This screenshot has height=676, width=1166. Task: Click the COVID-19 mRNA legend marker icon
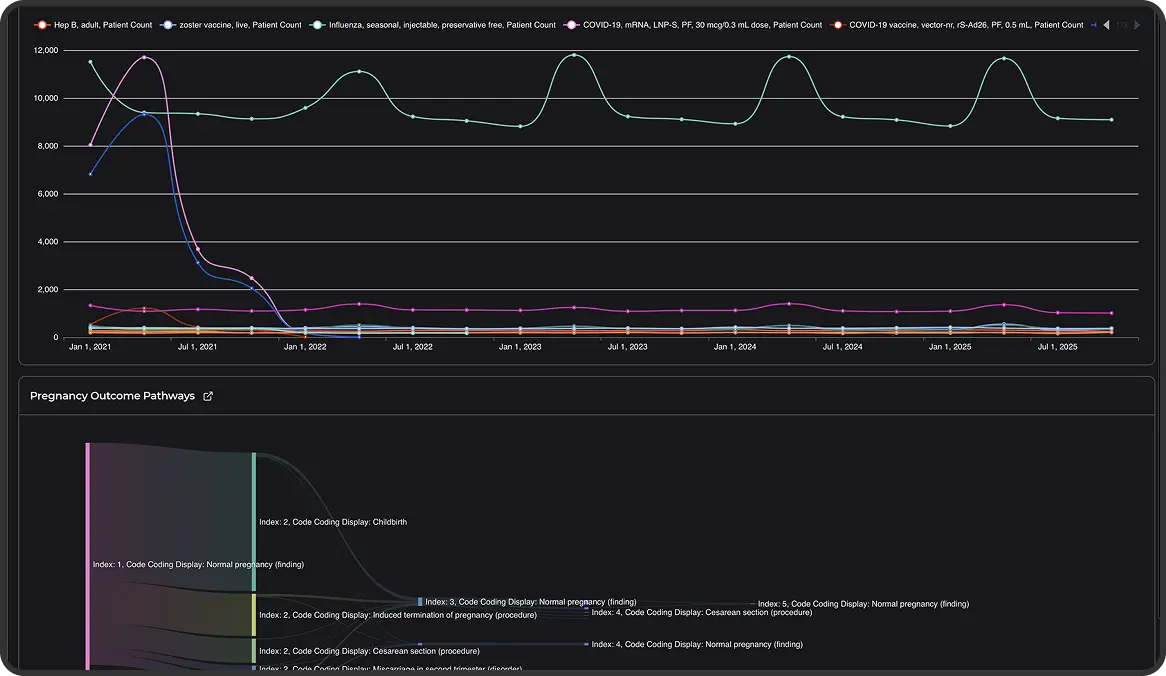573,25
